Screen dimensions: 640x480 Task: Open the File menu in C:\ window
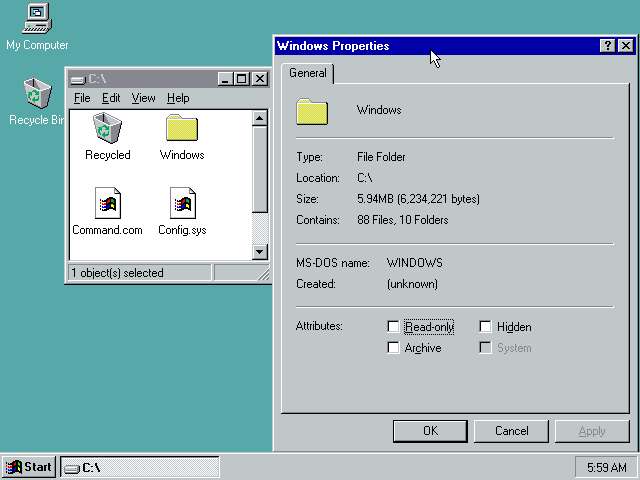tap(82, 98)
